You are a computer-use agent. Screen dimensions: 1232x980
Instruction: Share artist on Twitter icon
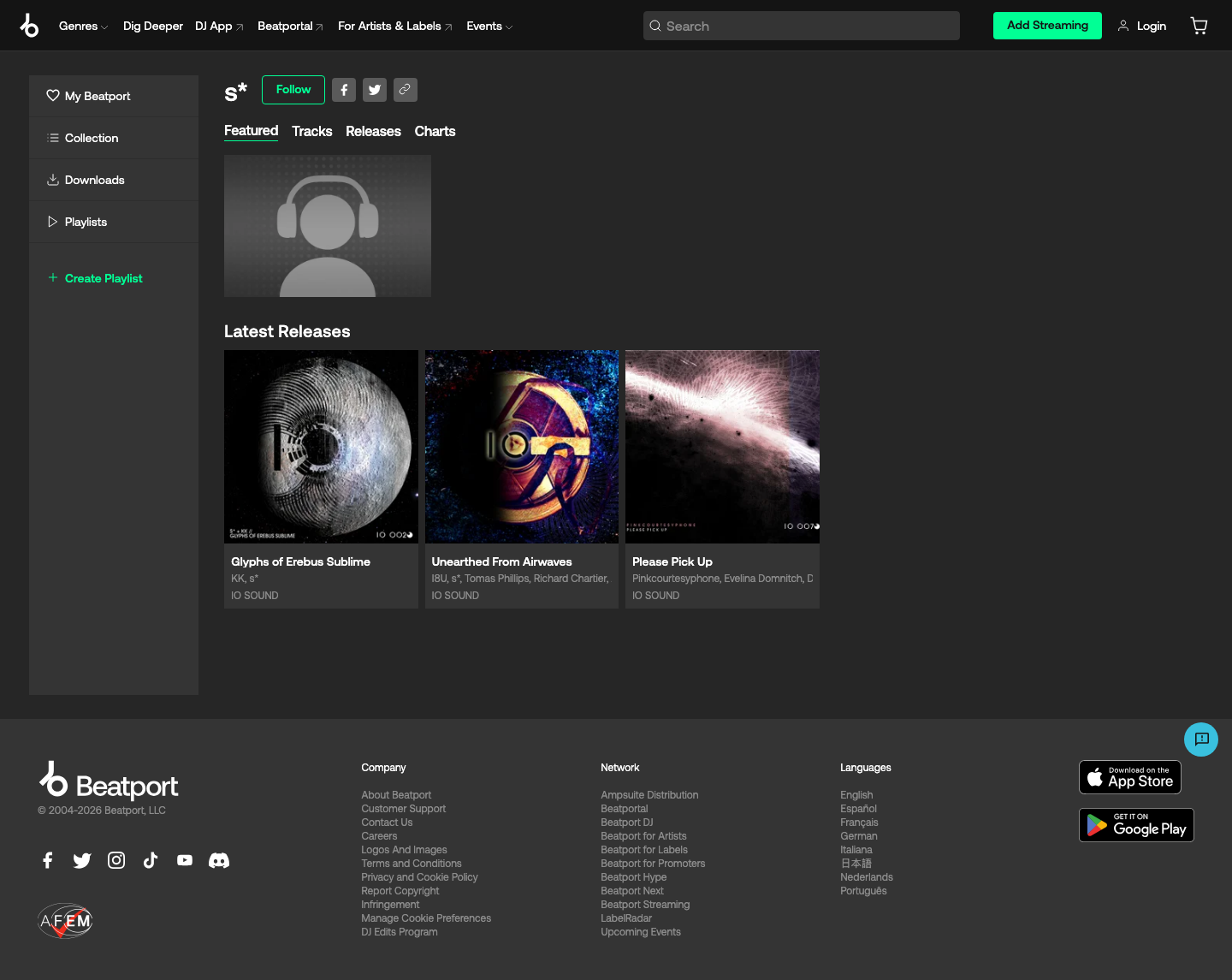pos(375,90)
